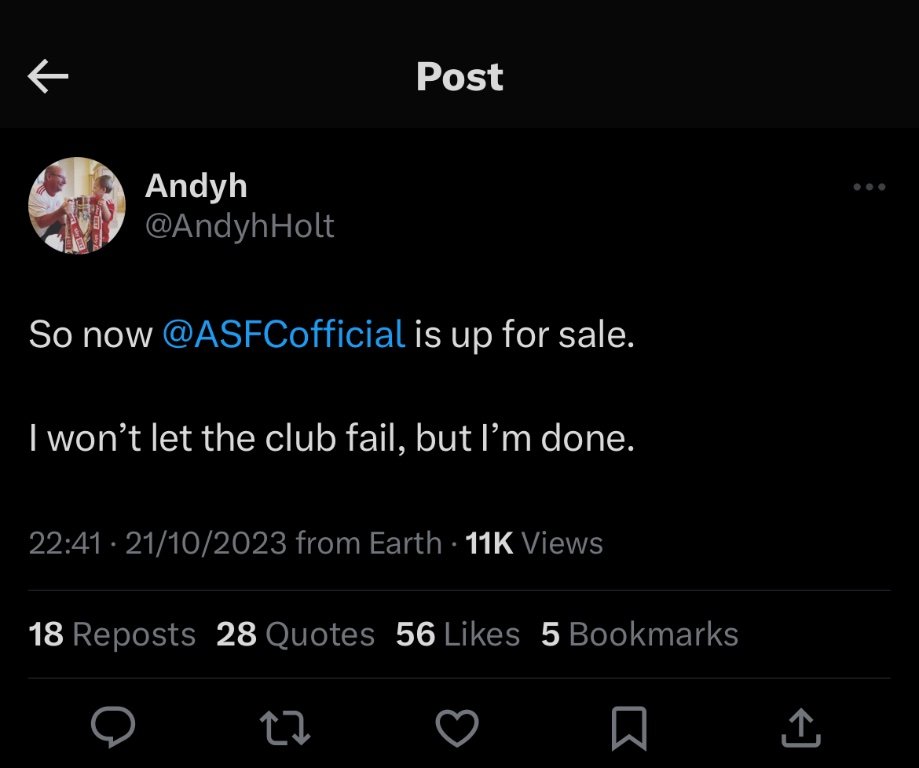Click the 22:41 · 21/10/2023 timestamp
Viewport: 919px width, 768px height.
tap(158, 543)
